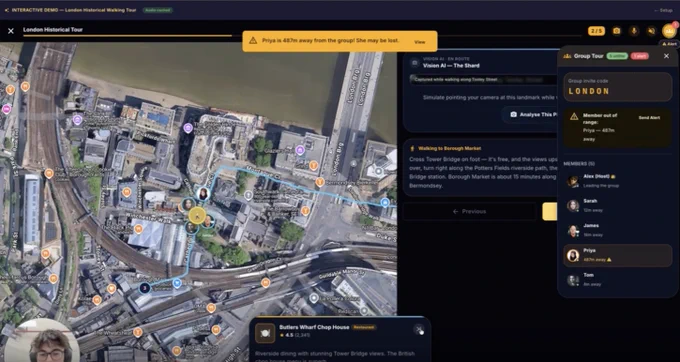Open the 2/5 stop counter badge
Screen dimensions: 680x362
(596, 31)
